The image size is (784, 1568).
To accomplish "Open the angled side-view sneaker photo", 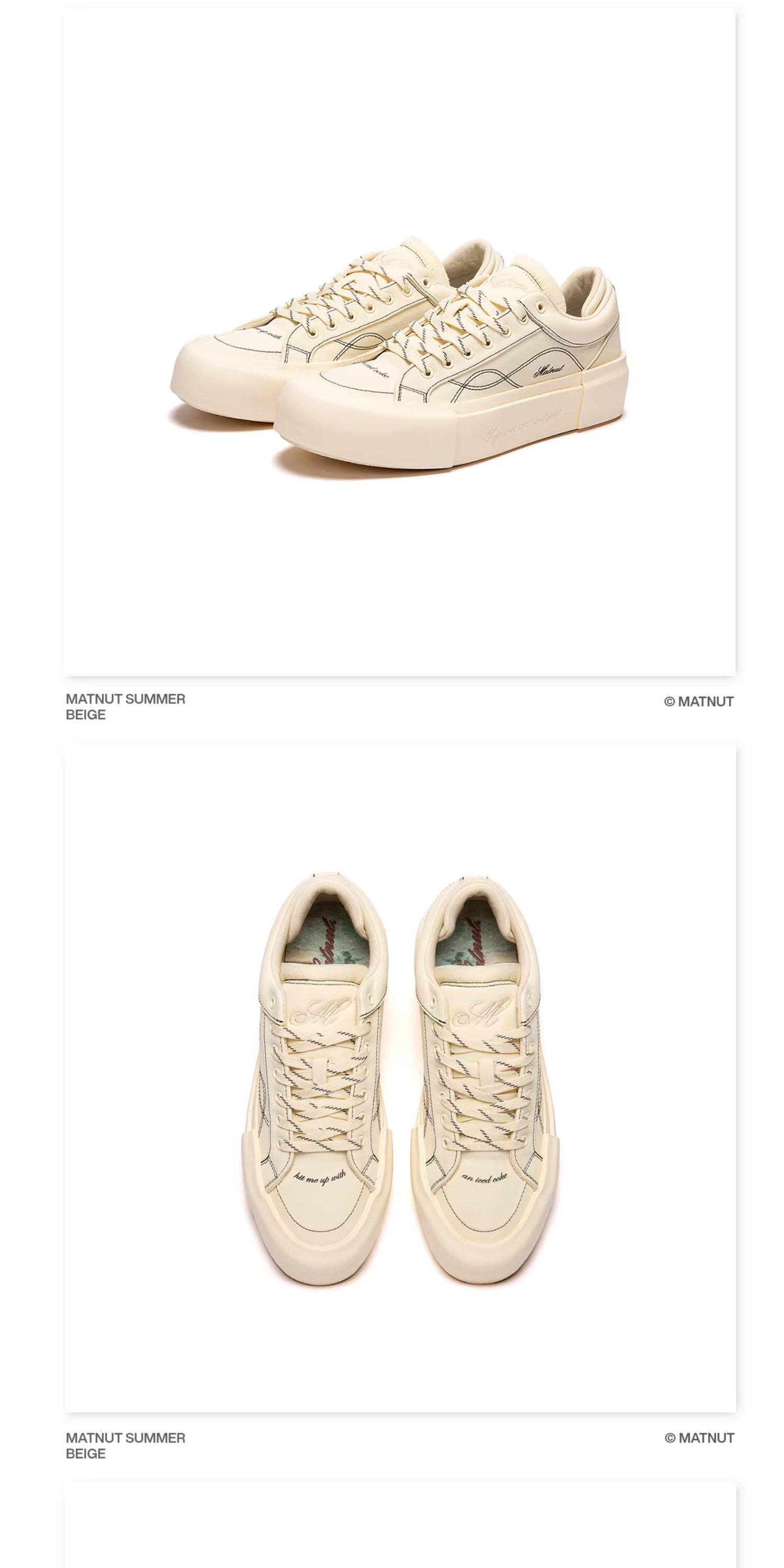I will [x=400, y=342].
